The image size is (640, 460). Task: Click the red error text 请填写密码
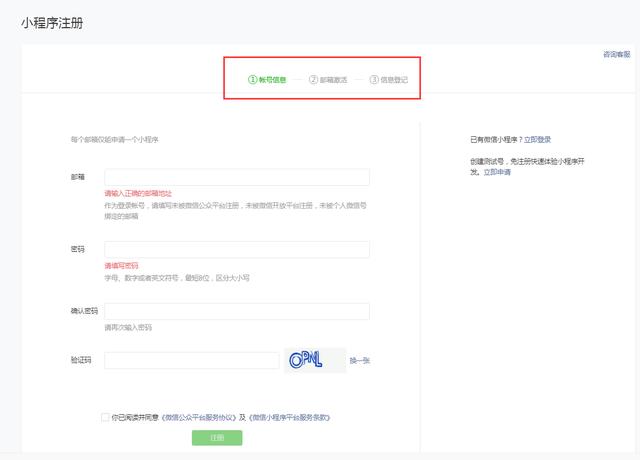[x=121, y=266]
